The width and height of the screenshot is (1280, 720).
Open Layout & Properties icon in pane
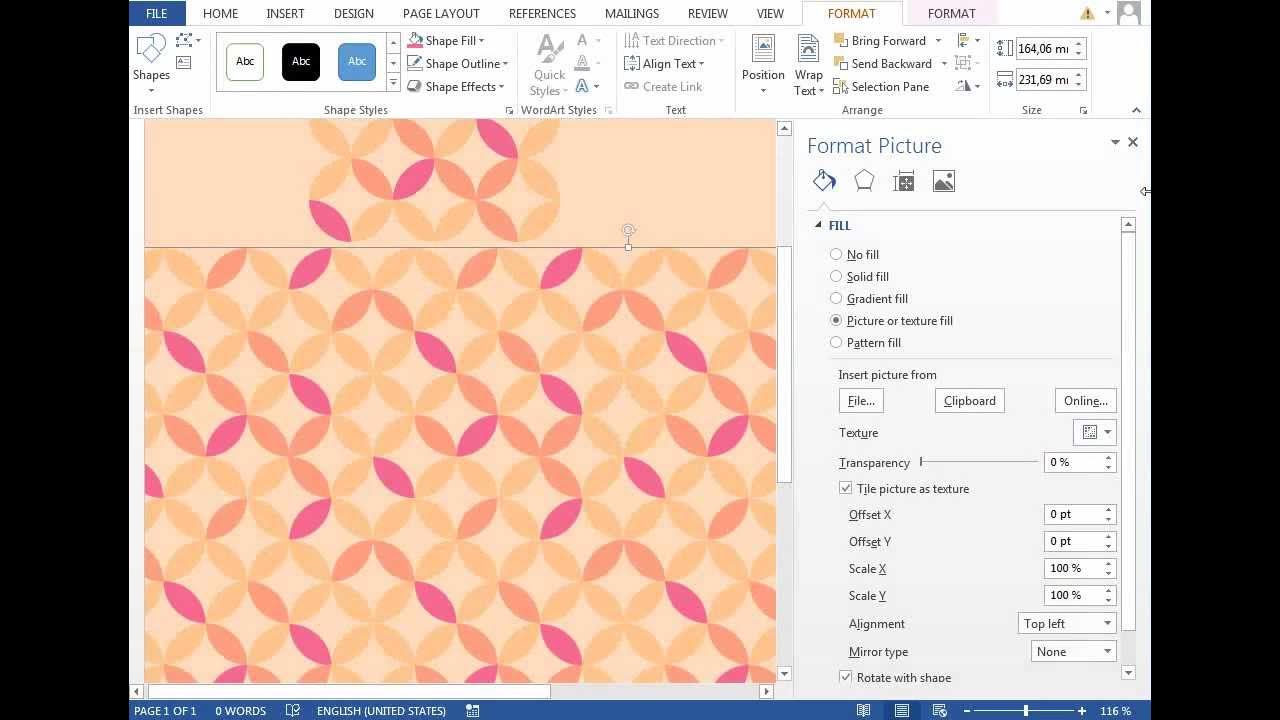904,181
